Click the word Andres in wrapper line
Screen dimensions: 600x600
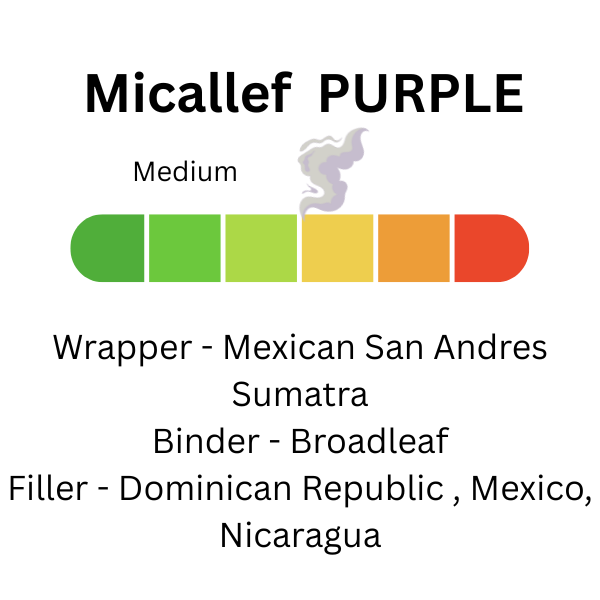[x=491, y=347]
